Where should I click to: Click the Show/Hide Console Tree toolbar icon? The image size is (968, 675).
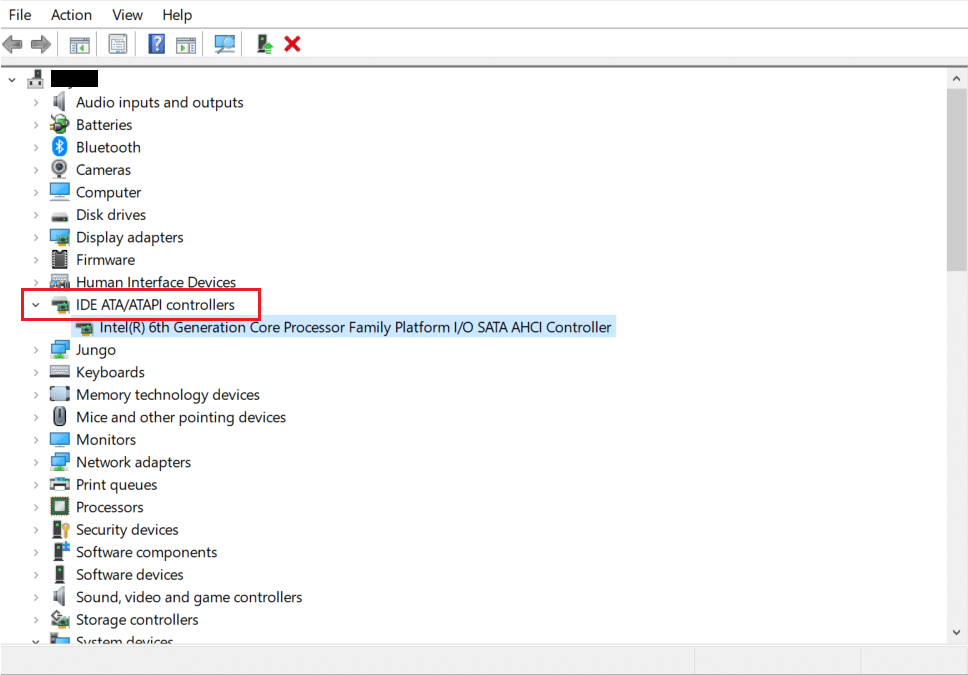point(79,44)
